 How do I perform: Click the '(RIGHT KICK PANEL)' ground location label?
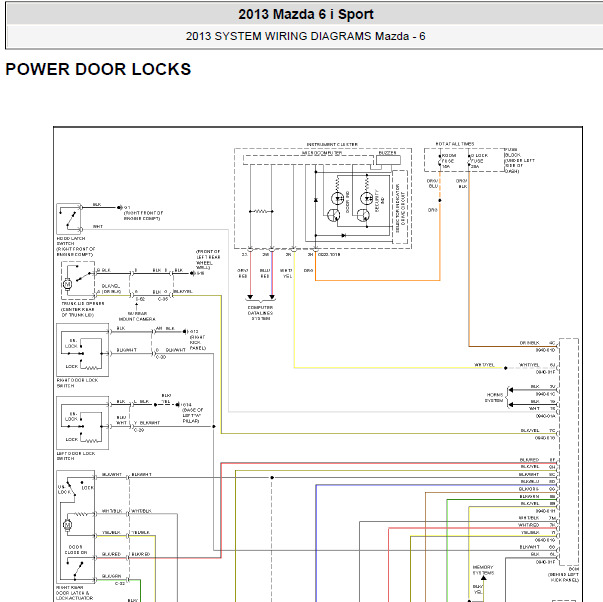tap(198, 342)
